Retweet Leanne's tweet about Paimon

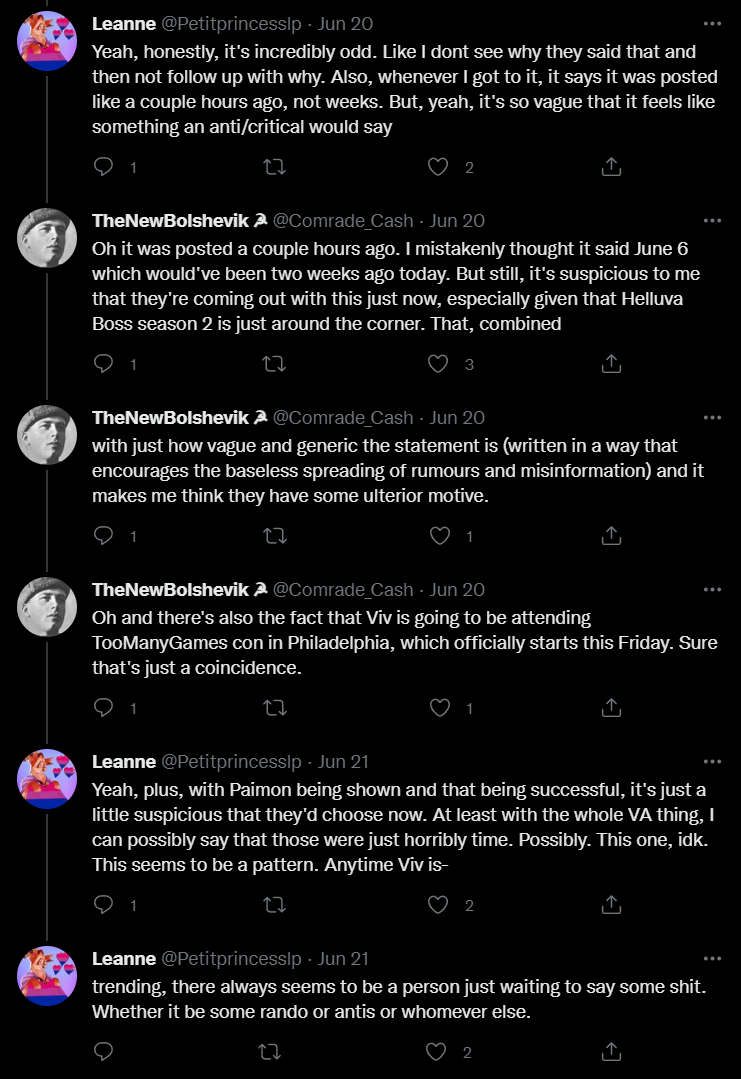[275, 904]
